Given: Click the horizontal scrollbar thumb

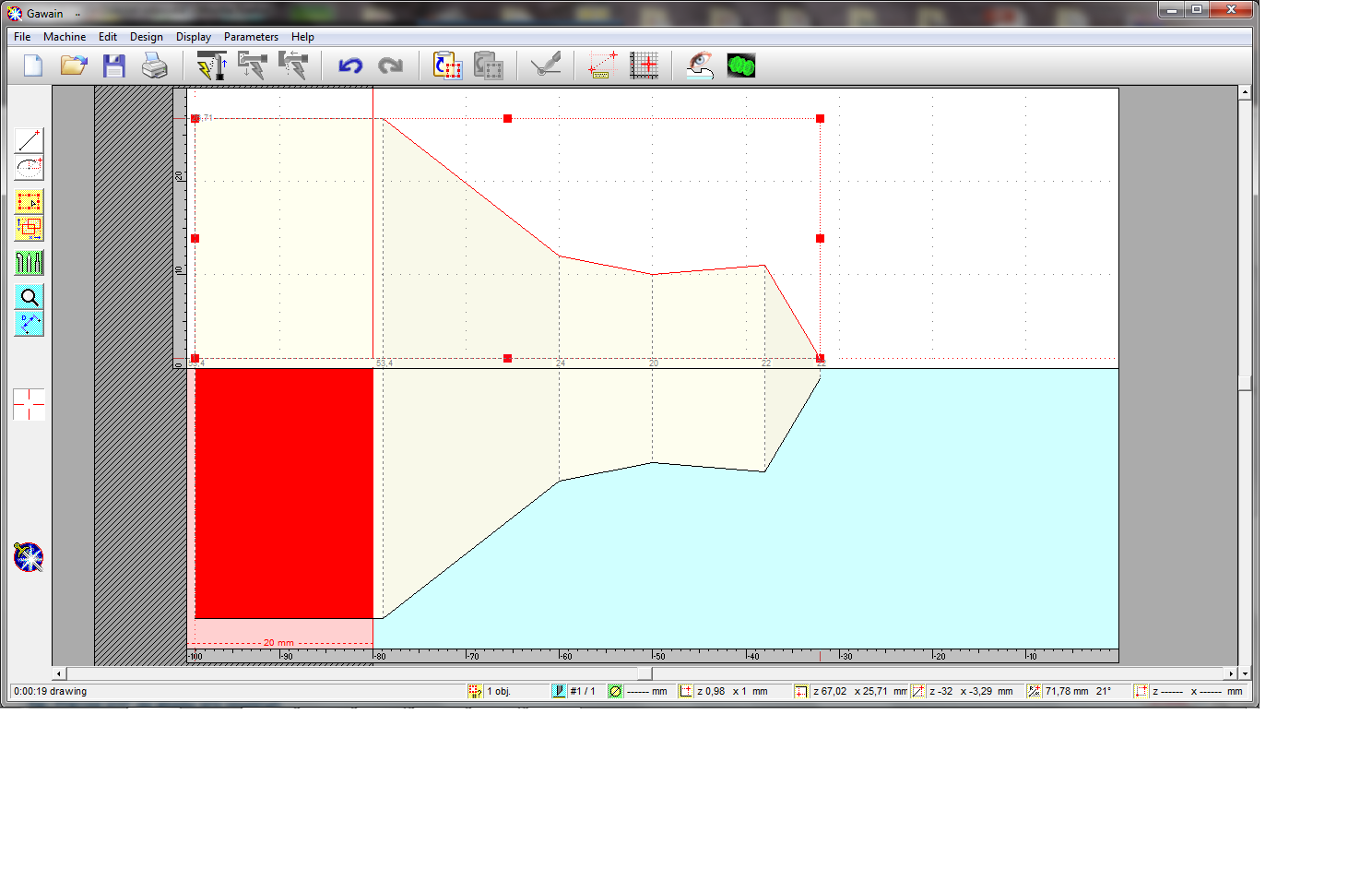Looking at the screenshot, I should pos(645,673).
